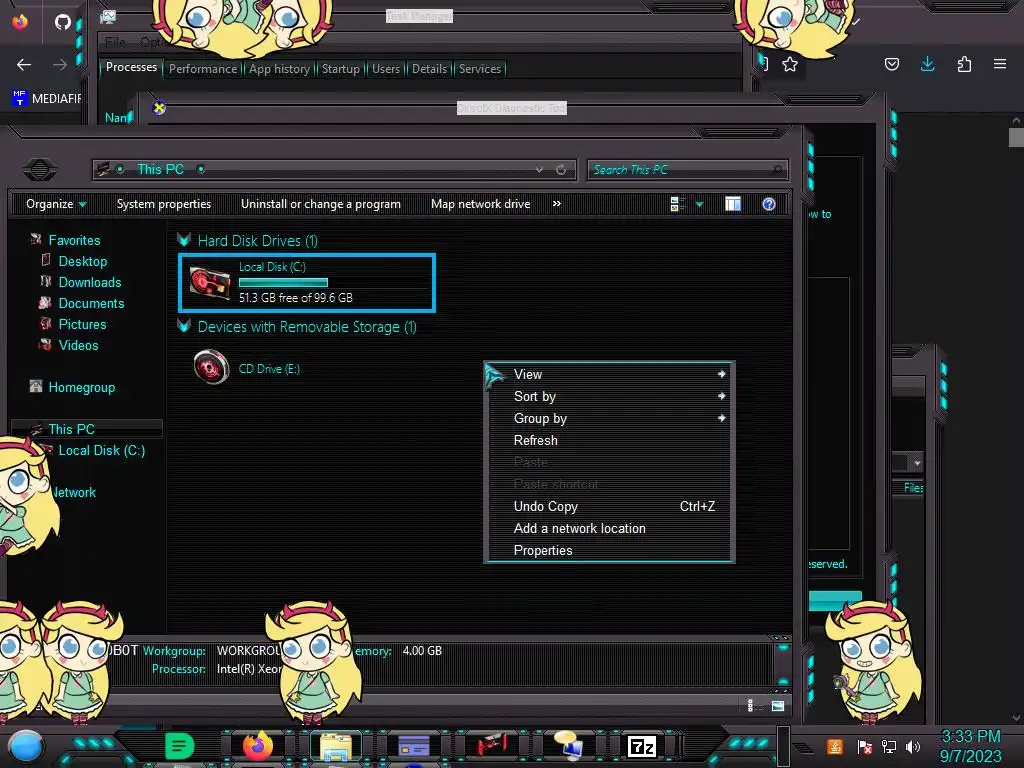Switch to Task Manager App history tab
The height and width of the screenshot is (768, 1024).
[280, 69]
